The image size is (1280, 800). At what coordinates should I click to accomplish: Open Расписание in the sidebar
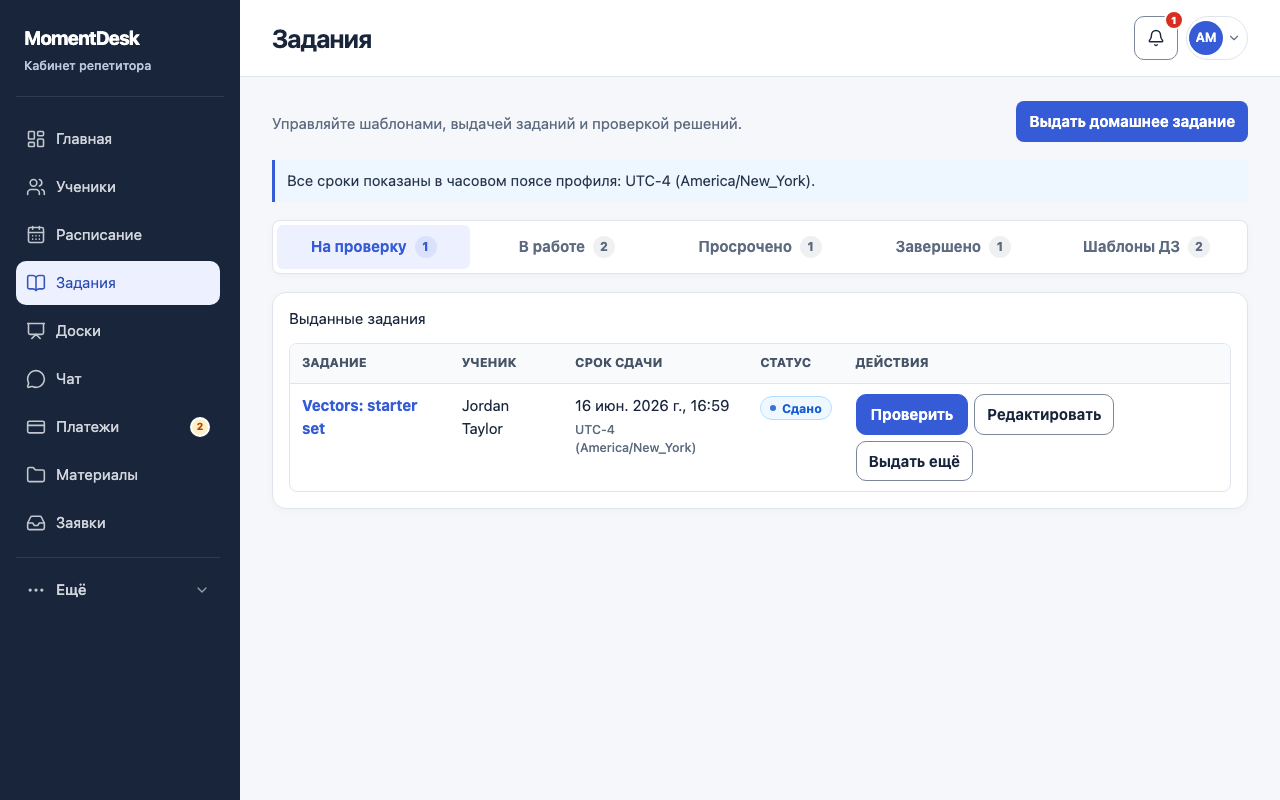click(x=118, y=235)
